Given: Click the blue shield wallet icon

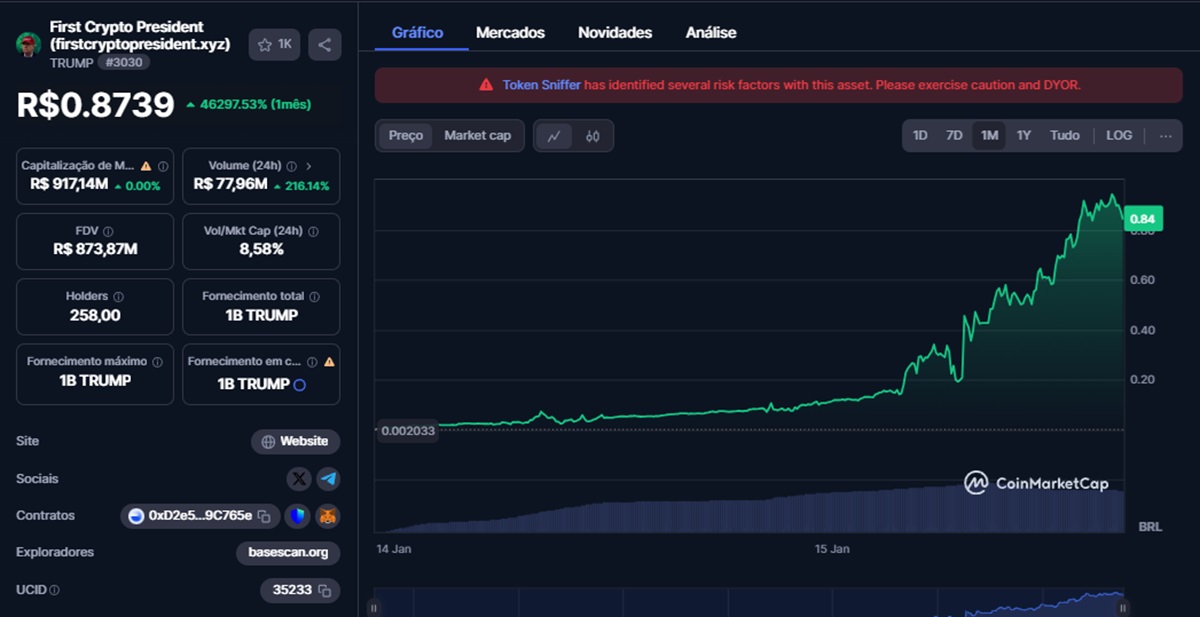Looking at the screenshot, I should point(299,516).
